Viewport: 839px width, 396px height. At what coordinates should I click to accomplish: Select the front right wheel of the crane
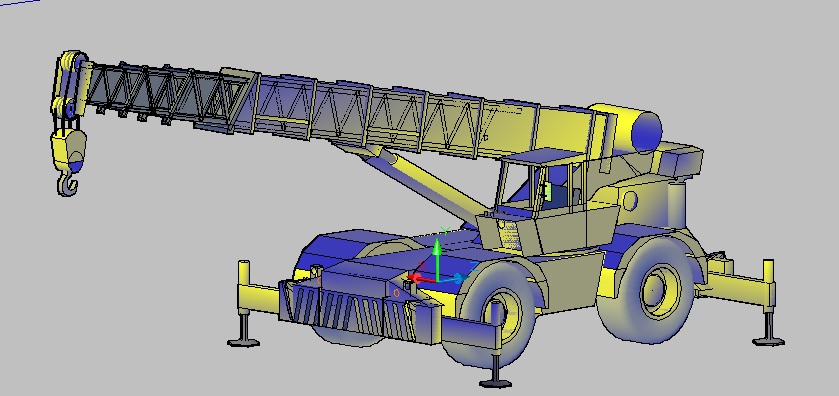click(490, 313)
